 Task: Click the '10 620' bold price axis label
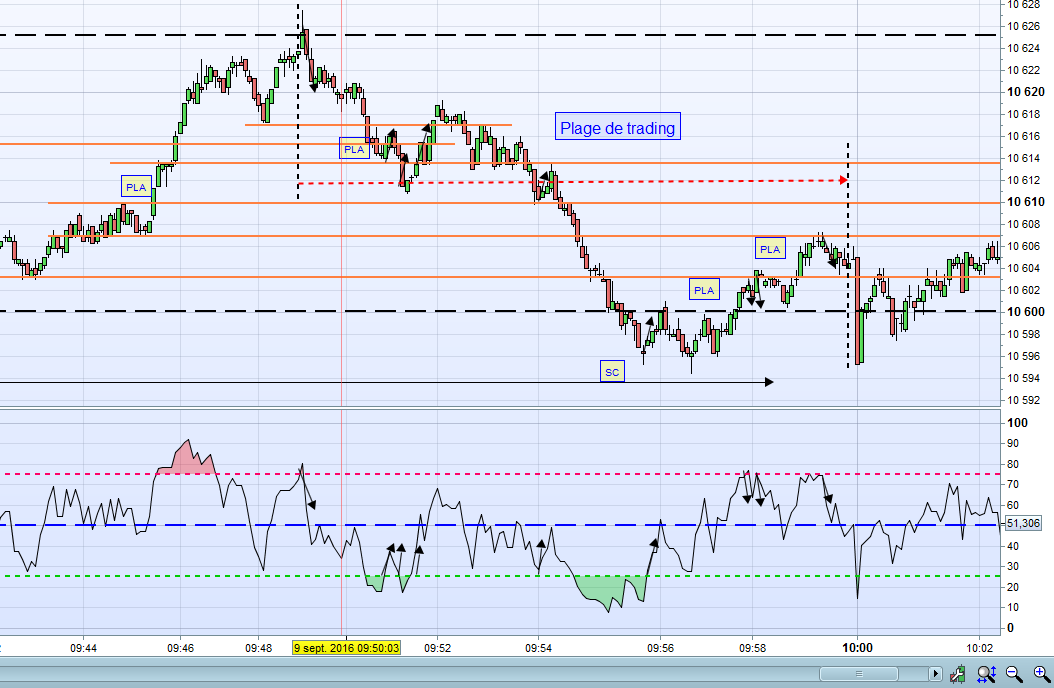1026,92
